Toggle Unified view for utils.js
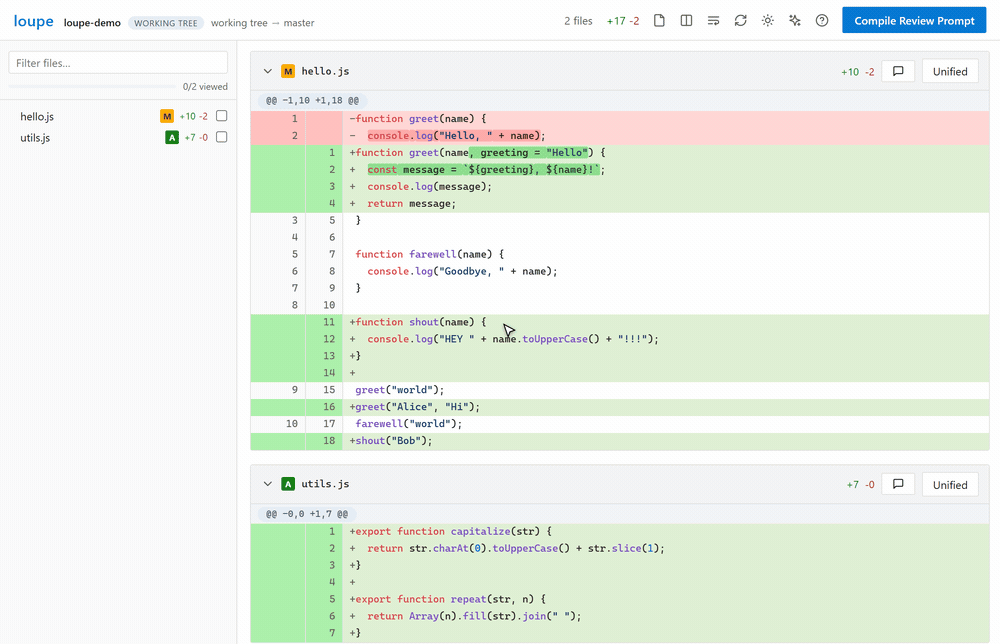The image size is (1000, 644). point(950,485)
